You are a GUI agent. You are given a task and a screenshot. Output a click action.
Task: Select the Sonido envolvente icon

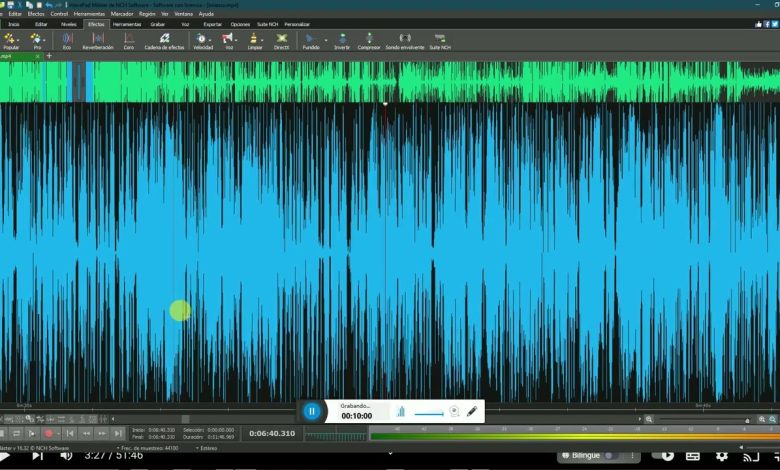click(x=404, y=41)
